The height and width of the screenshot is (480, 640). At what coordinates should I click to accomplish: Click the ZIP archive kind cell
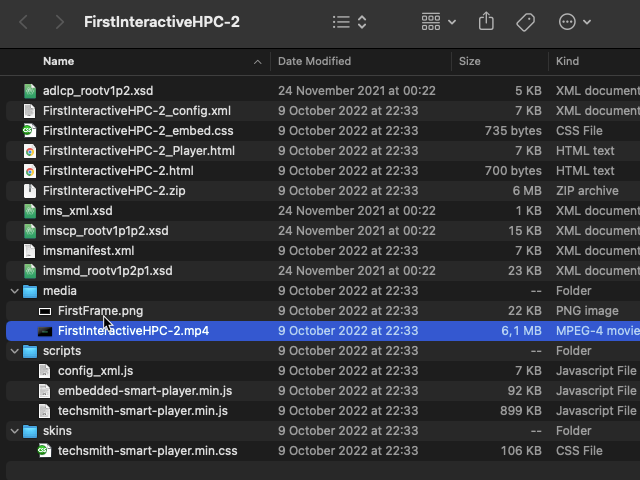[x=587, y=191]
